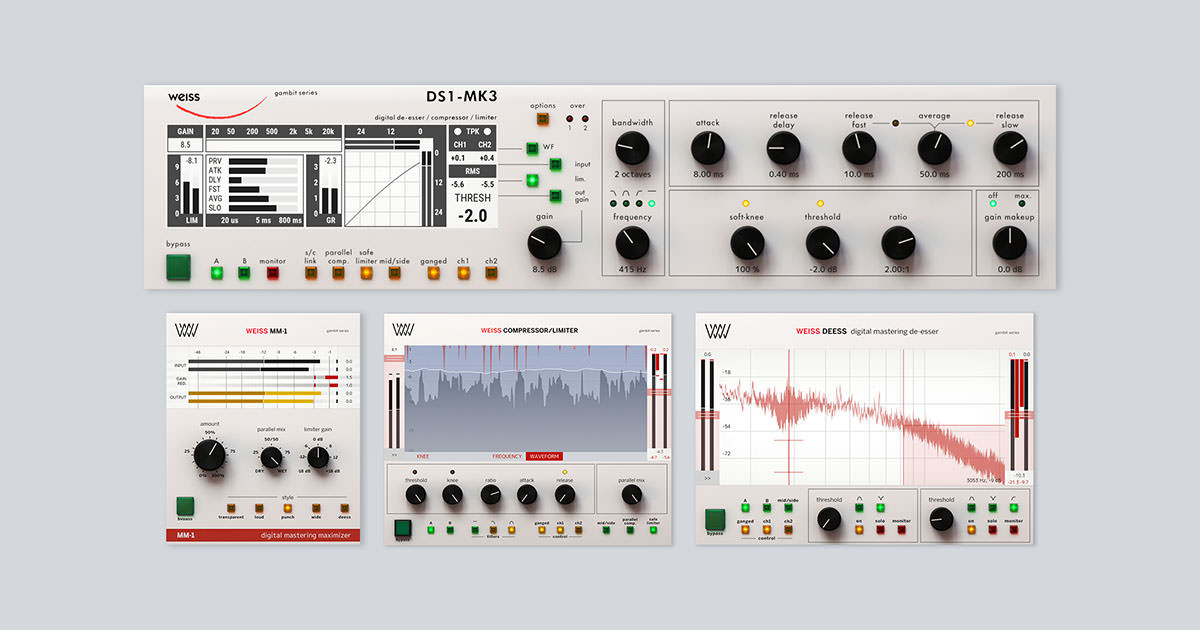Toggle s/c link on the DS1-MK3
Viewport: 1200px width, 630px height.
(311, 272)
